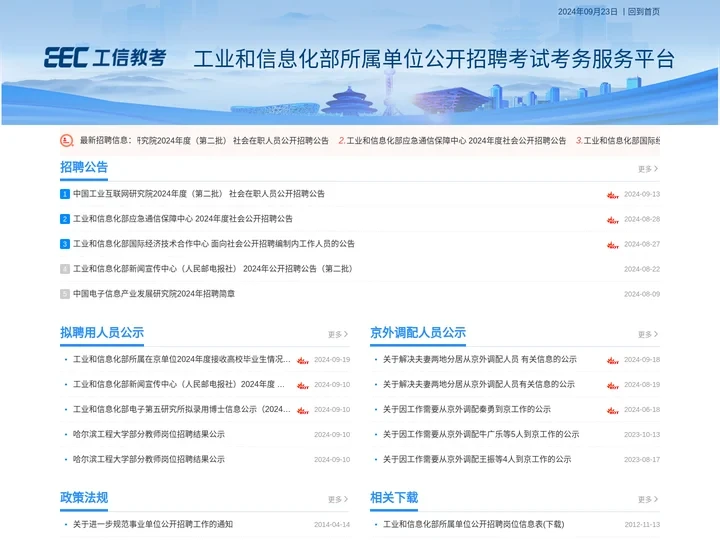Click grey number 4 badge in 招聘公告

pyautogui.click(x=65, y=269)
